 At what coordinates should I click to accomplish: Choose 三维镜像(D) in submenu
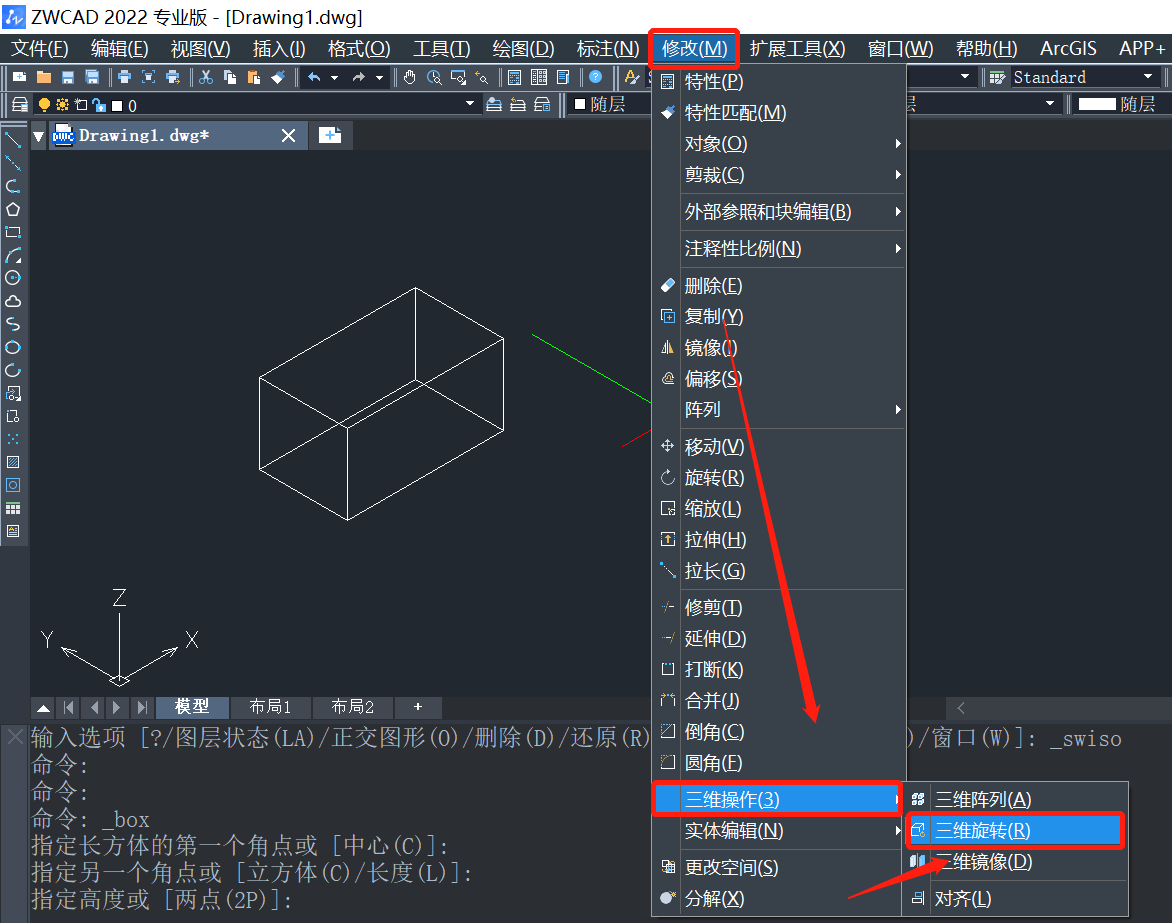point(1015,862)
